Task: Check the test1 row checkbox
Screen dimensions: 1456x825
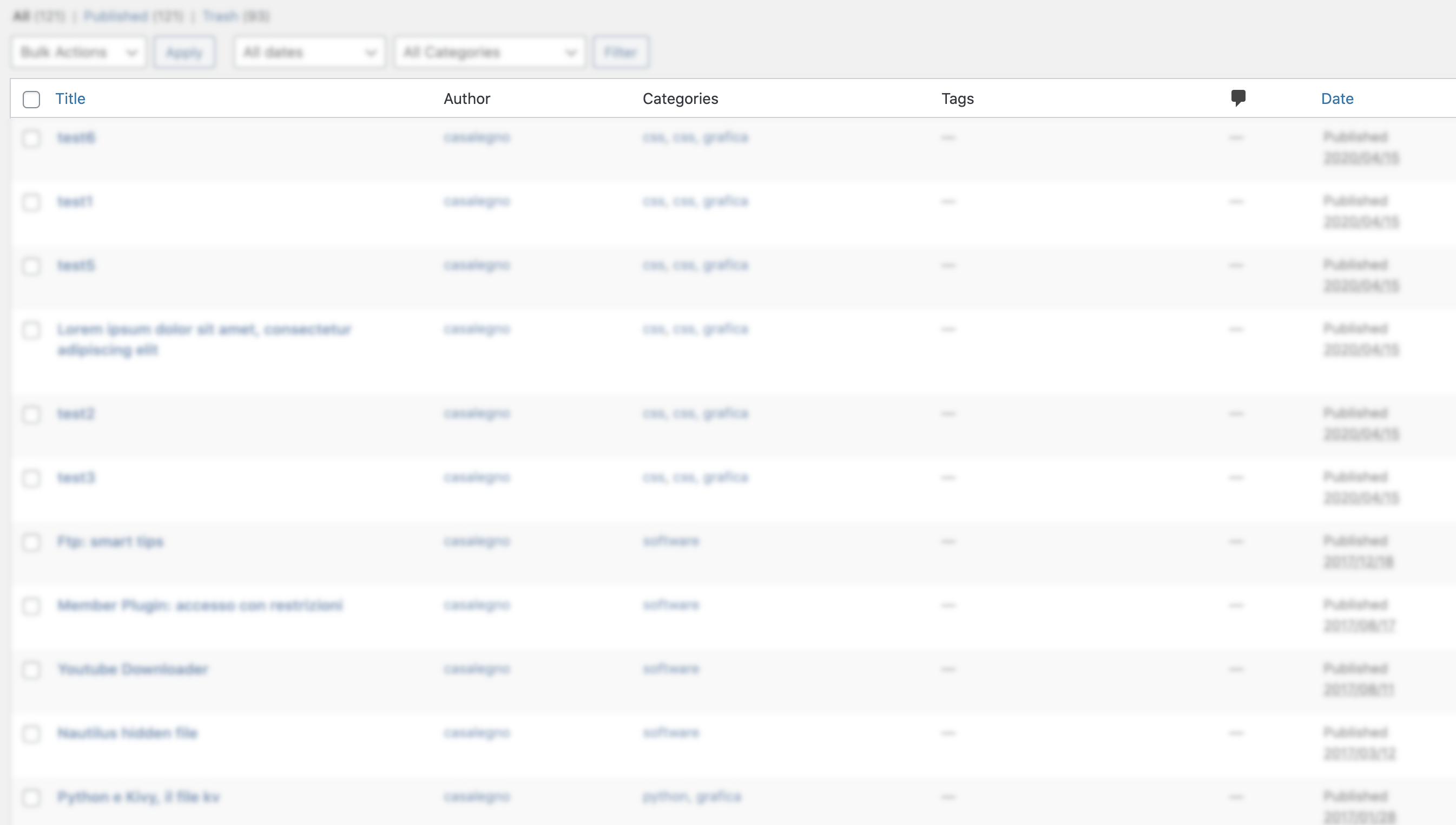Action: pyautogui.click(x=32, y=202)
